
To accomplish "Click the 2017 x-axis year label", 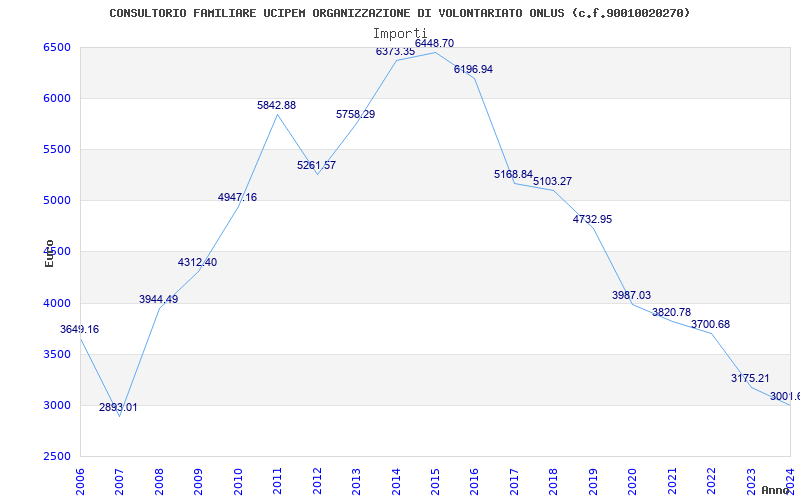I will tap(514, 481).
